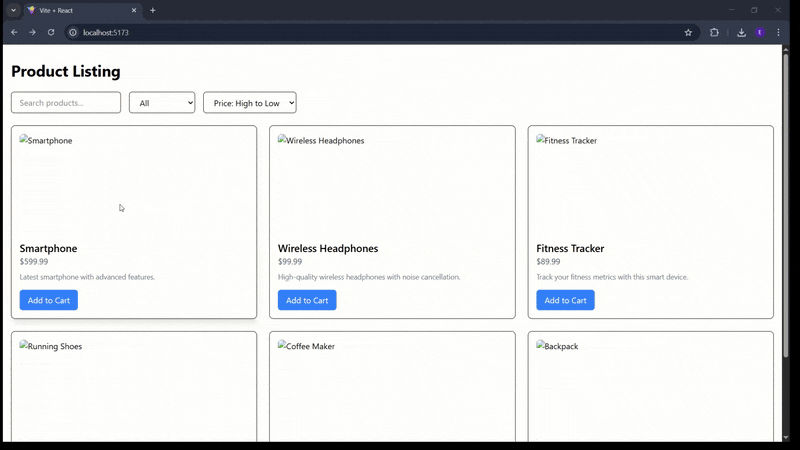Add the Smartphone to cart
The image size is (800, 450).
pos(48,300)
